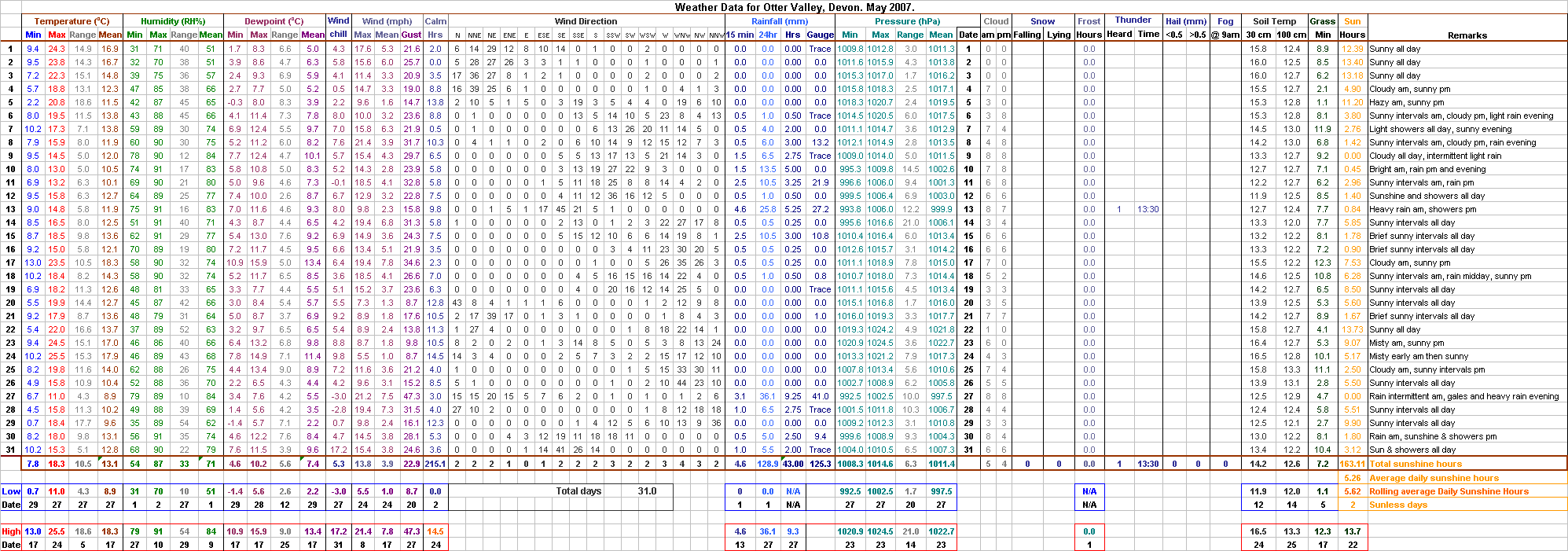Select remark 'Sunny intervals am, cloudy pm, rain evening'
The width and height of the screenshot is (1568, 551).
1452,142
